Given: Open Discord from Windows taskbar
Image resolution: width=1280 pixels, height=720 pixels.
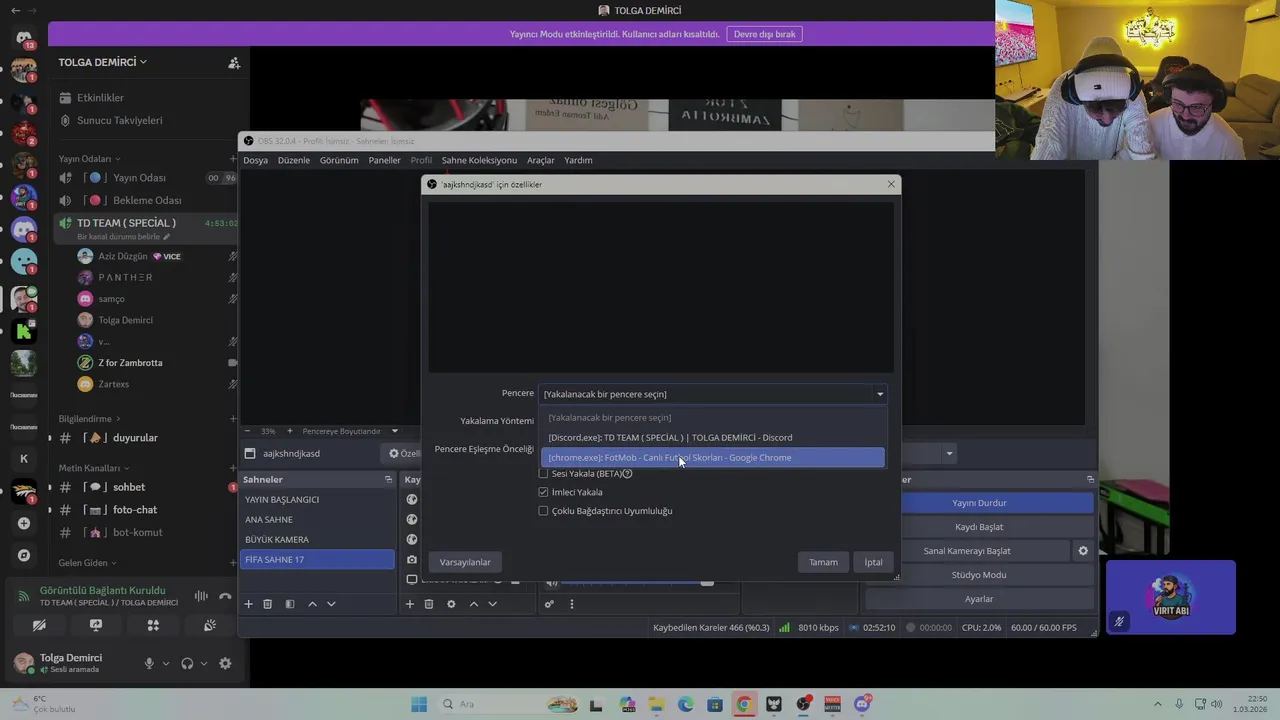Looking at the screenshot, I should [862, 704].
